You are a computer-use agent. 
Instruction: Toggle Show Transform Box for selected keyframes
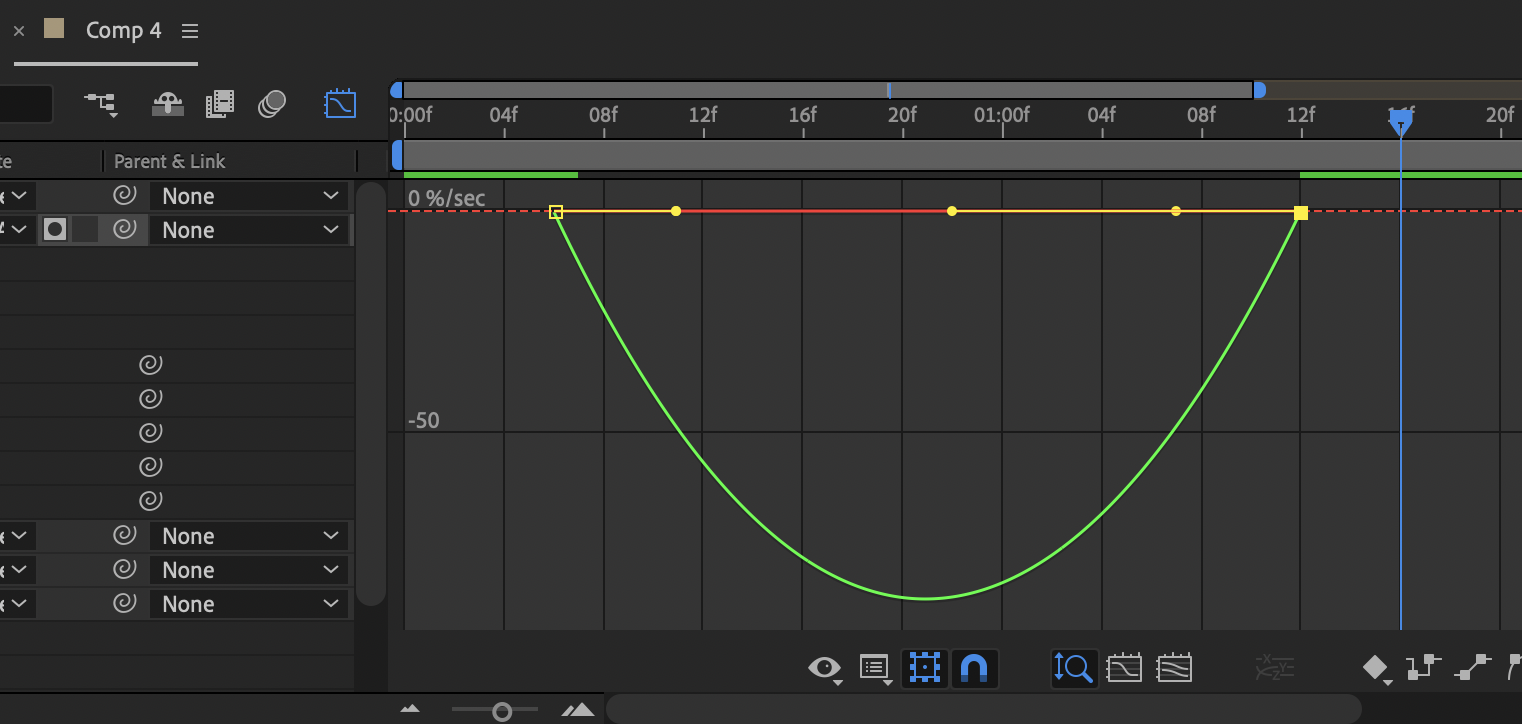924,668
